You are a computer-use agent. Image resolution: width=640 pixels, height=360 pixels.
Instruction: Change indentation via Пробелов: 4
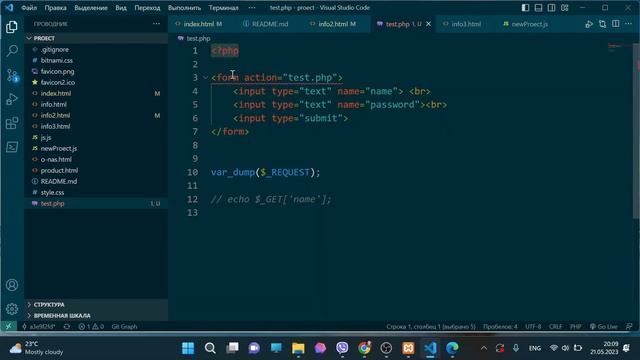click(x=500, y=327)
